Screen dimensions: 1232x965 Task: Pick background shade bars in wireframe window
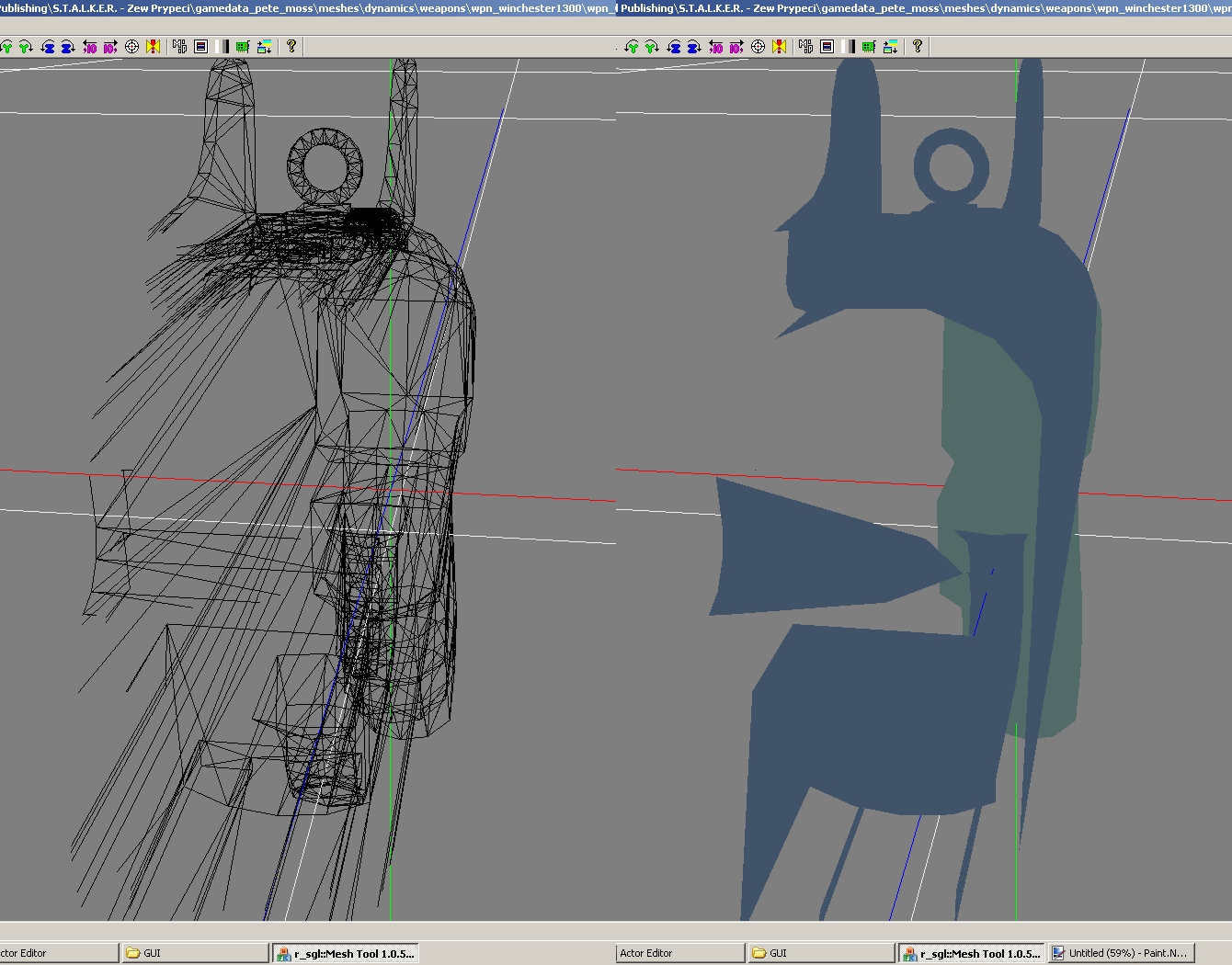click(223, 47)
